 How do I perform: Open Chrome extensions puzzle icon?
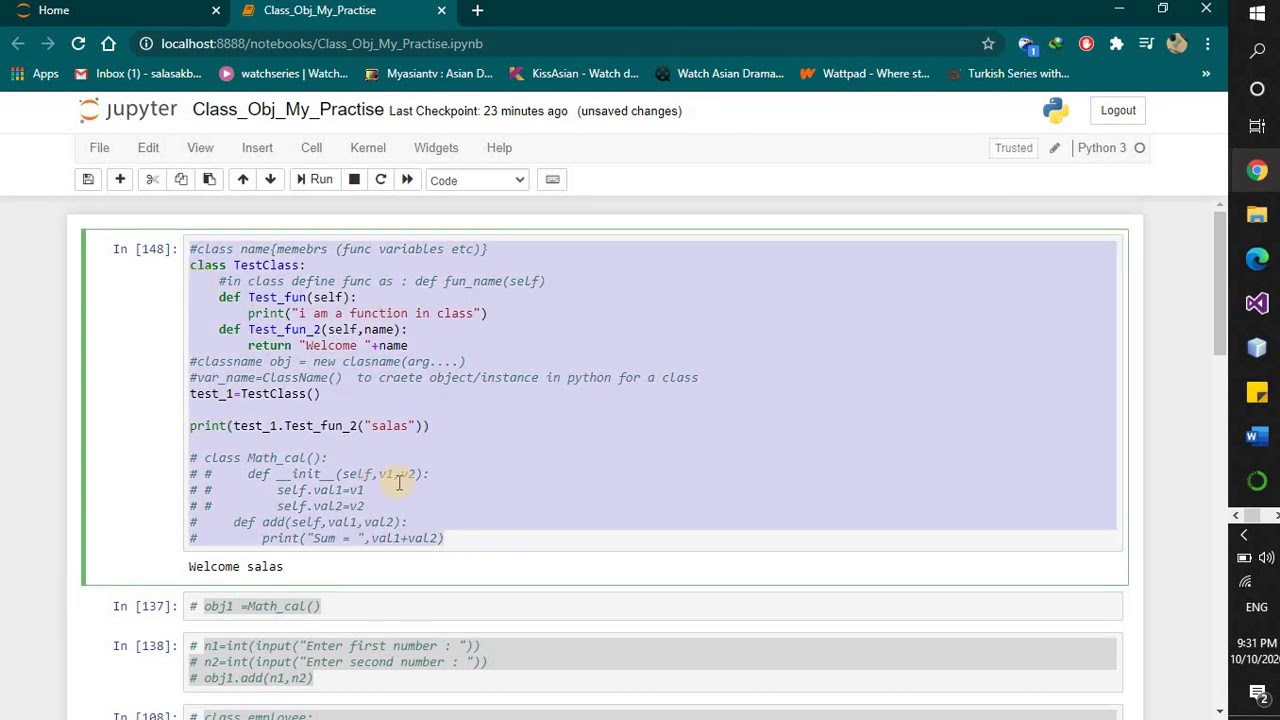point(1116,44)
